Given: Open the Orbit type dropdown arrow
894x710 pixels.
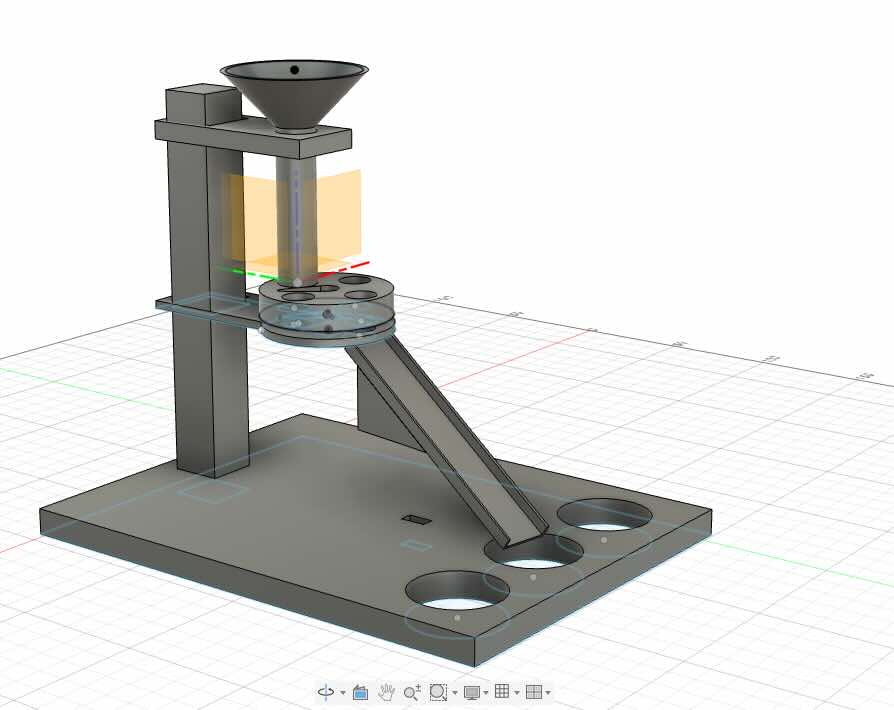Looking at the screenshot, I should pyautogui.click(x=343, y=693).
